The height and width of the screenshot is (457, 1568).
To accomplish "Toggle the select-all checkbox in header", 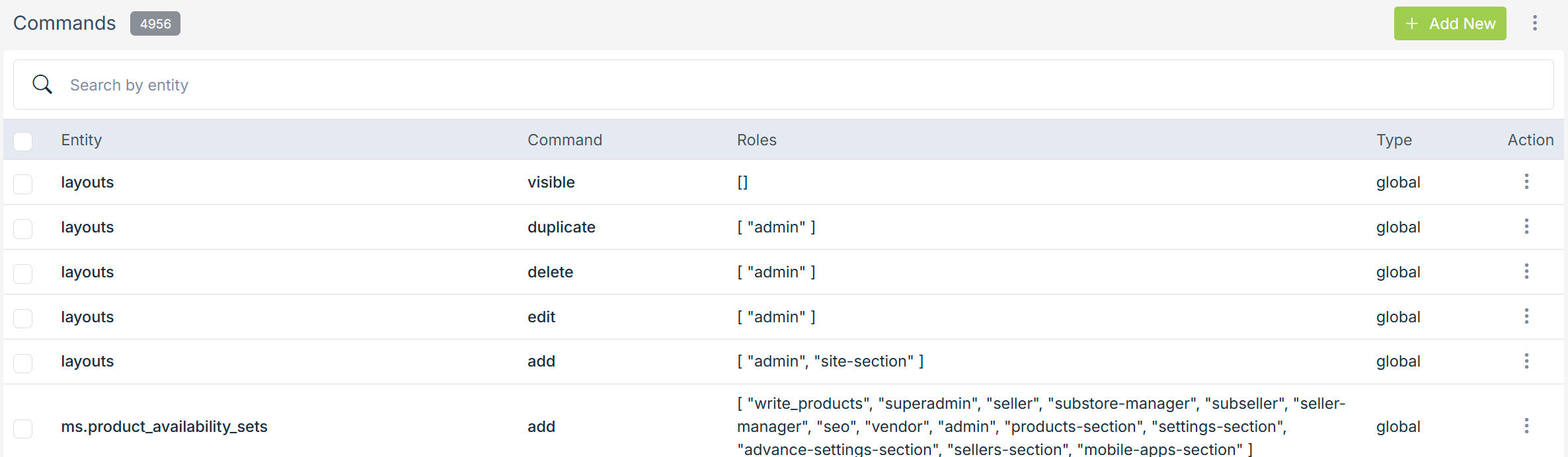I will (x=23, y=141).
